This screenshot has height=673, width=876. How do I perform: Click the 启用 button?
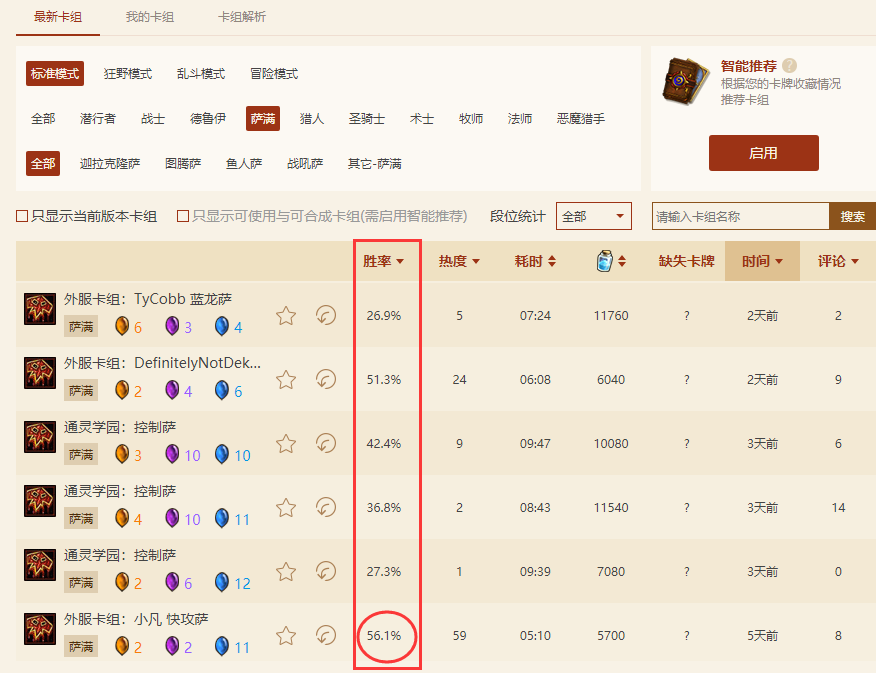pyautogui.click(x=764, y=153)
